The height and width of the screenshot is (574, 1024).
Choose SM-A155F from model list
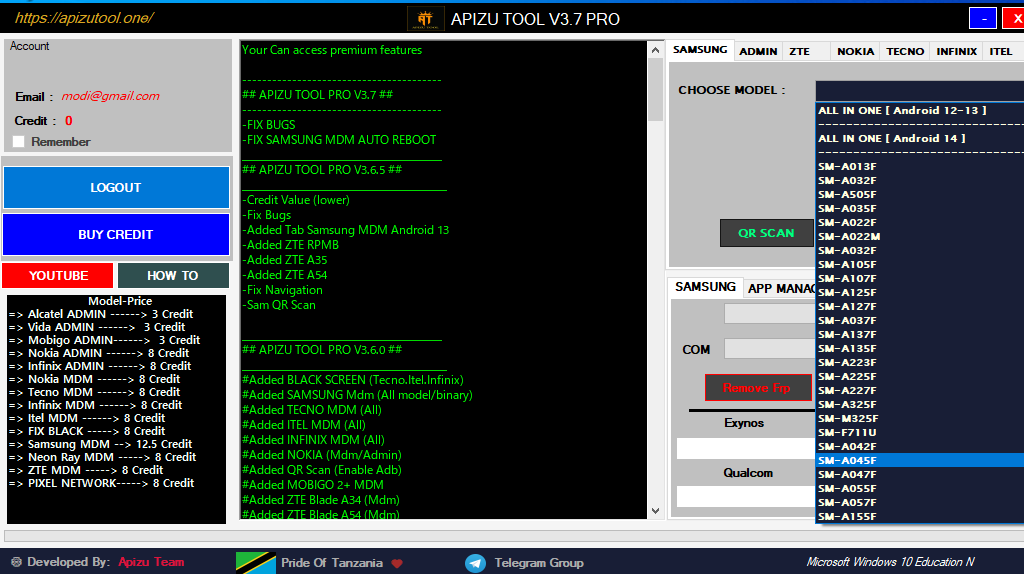point(920,517)
